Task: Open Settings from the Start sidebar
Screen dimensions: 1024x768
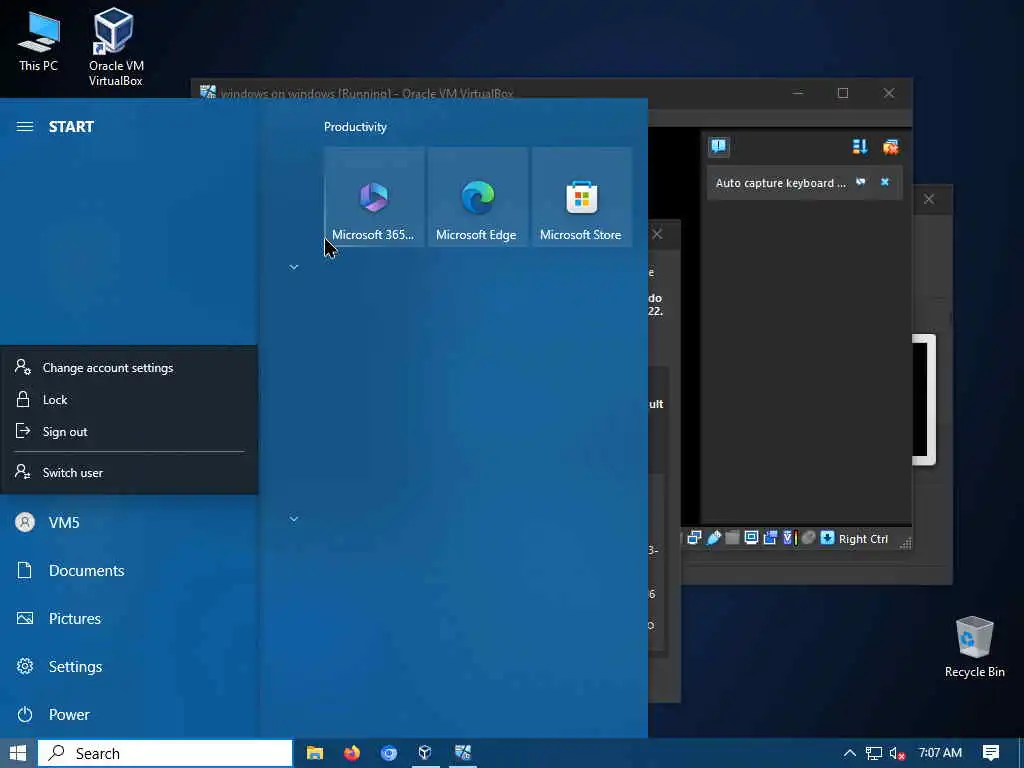Action: [x=129, y=666]
